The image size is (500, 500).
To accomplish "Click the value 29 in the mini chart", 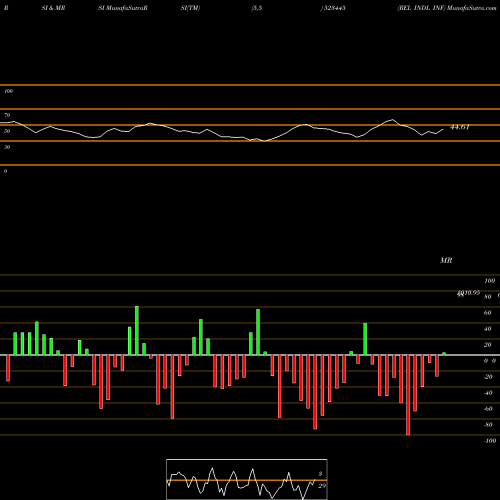I will (322, 486).
